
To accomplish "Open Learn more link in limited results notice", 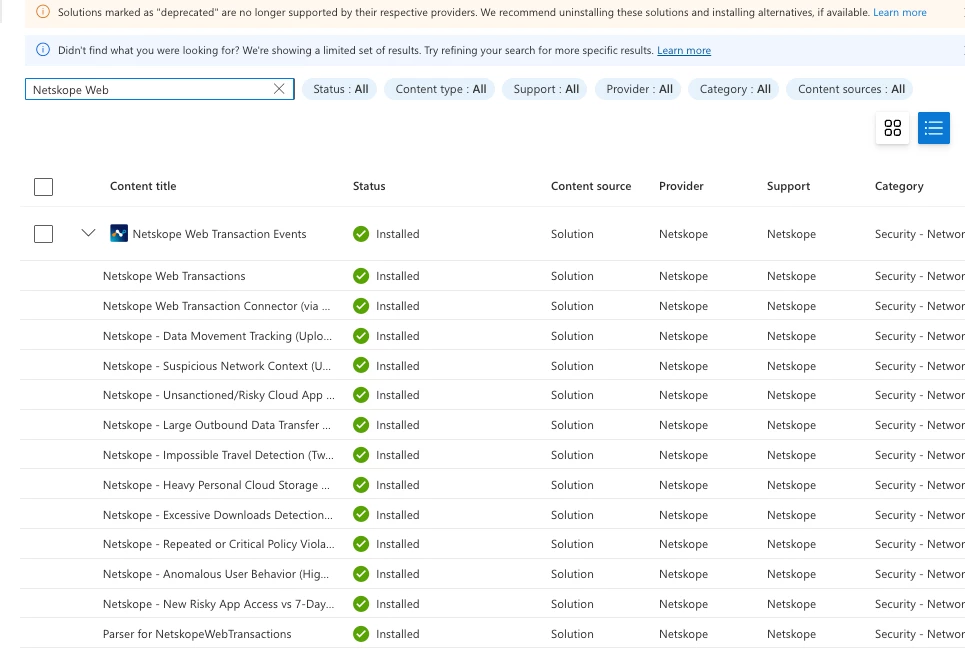I will point(684,50).
